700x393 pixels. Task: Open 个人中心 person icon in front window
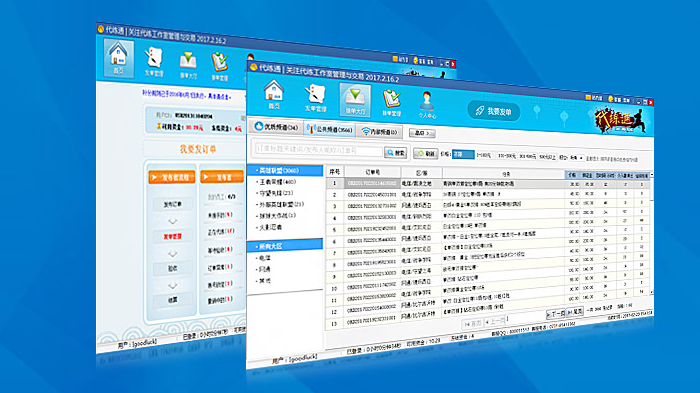click(x=427, y=105)
